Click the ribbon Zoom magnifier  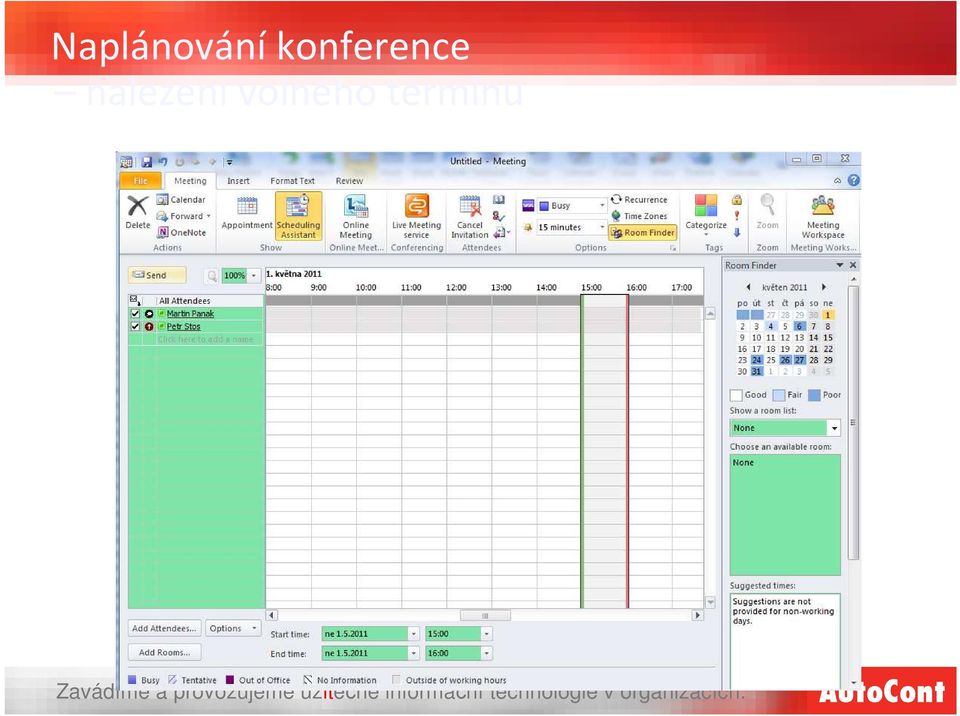[768, 212]
